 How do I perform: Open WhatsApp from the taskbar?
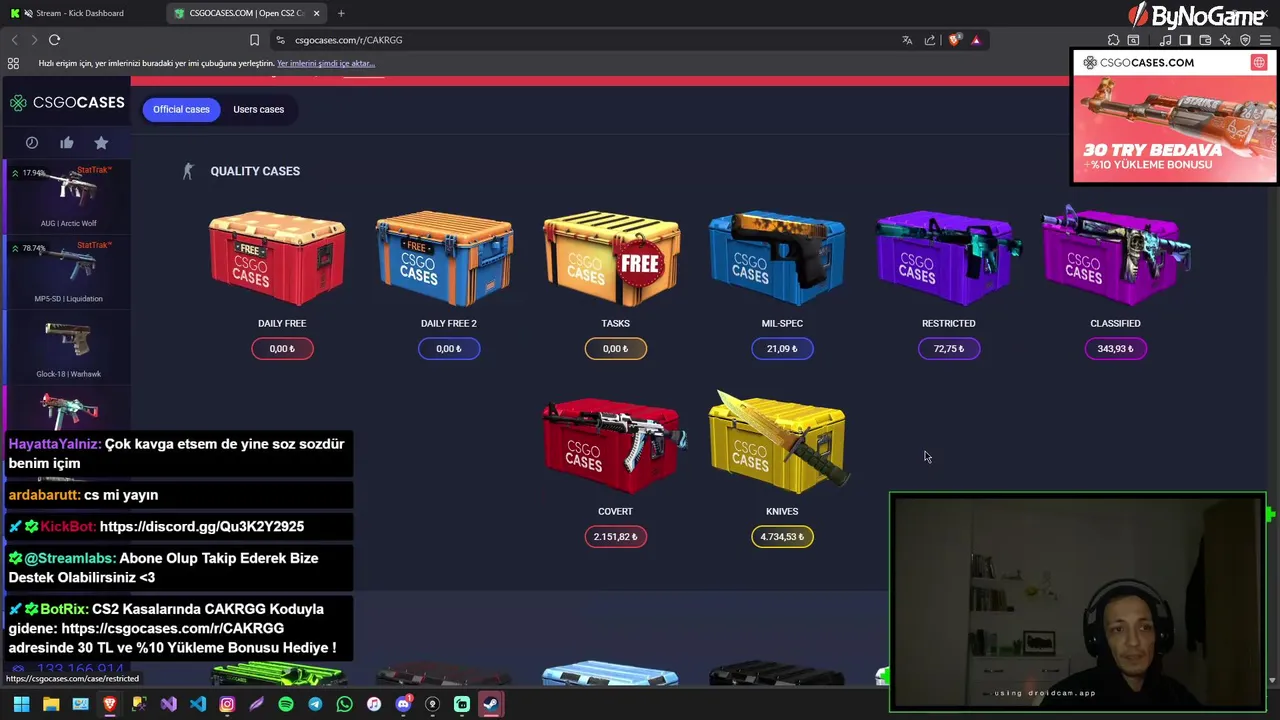344,704
